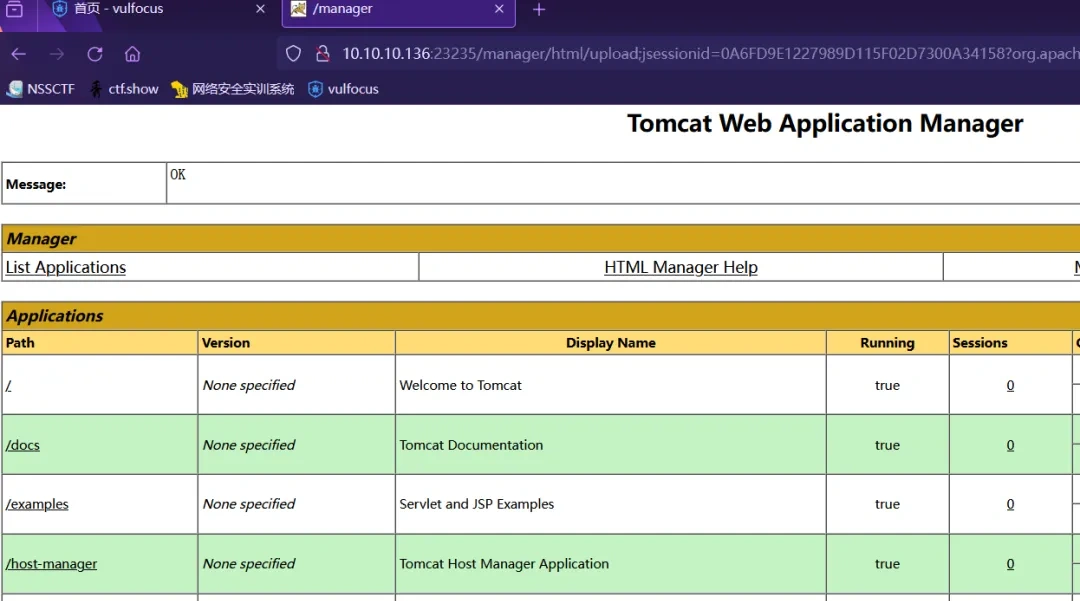
Task: Open the ctf.show bookmark
Action: pos(124,89)
